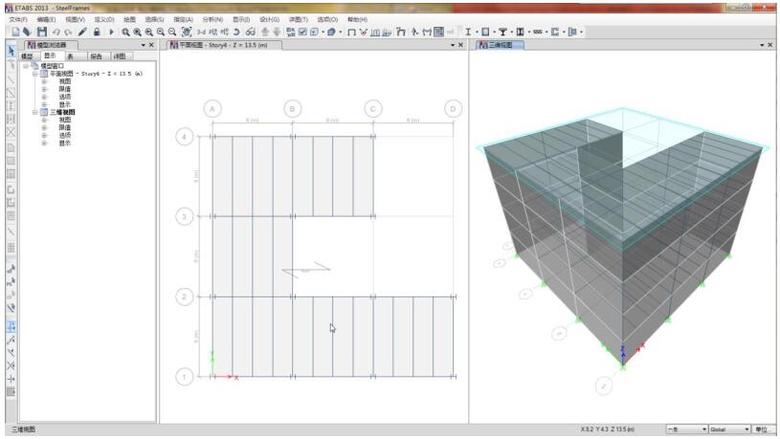Switch to the 显示 tab in model explorer

(49, 56)
